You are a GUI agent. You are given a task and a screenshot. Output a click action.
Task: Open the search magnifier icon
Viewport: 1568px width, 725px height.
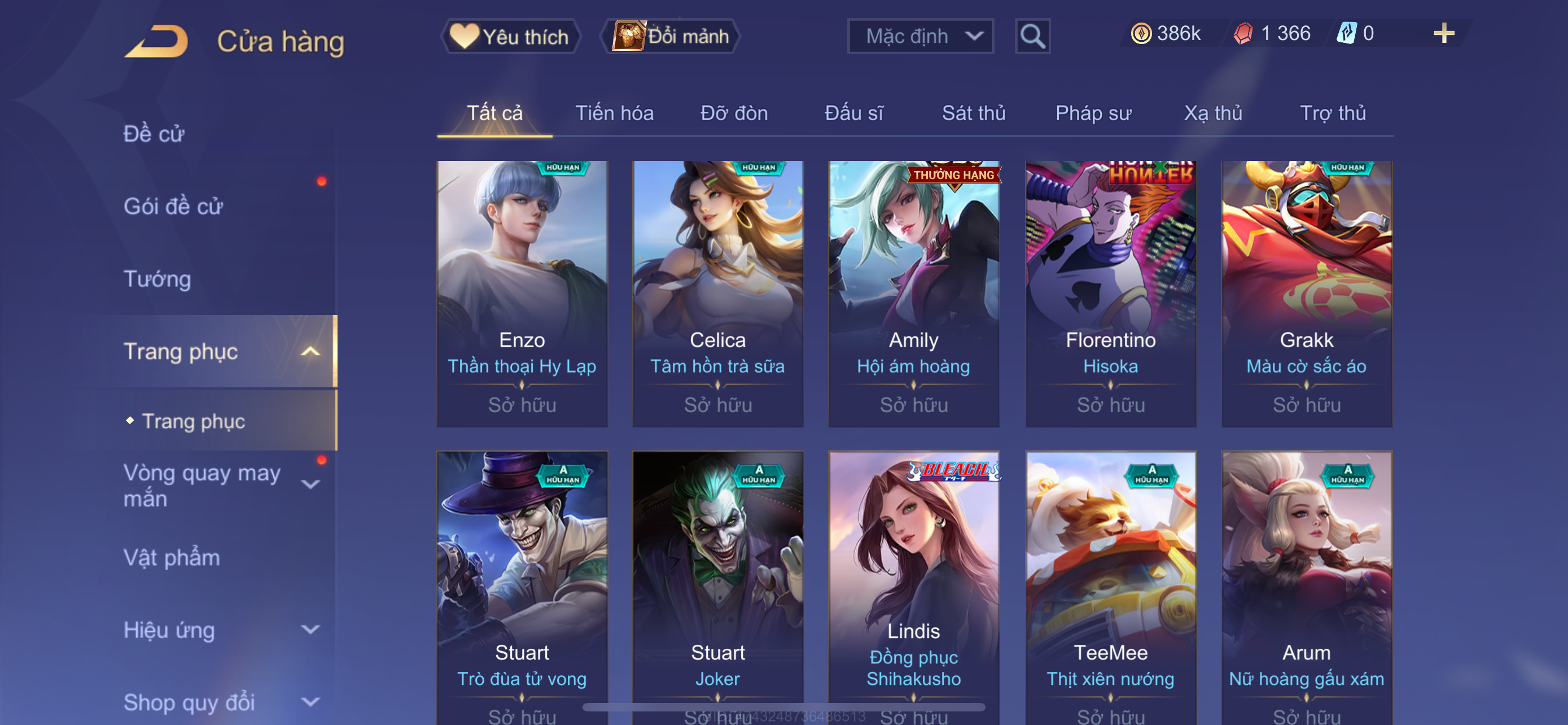click(x=1032, y=37)
